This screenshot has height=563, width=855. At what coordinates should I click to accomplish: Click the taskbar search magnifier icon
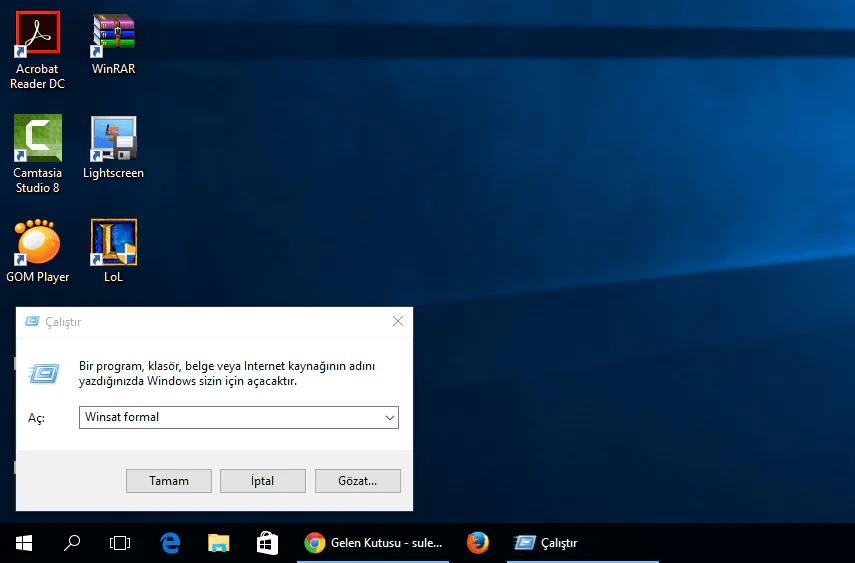[x=72, y=543]
